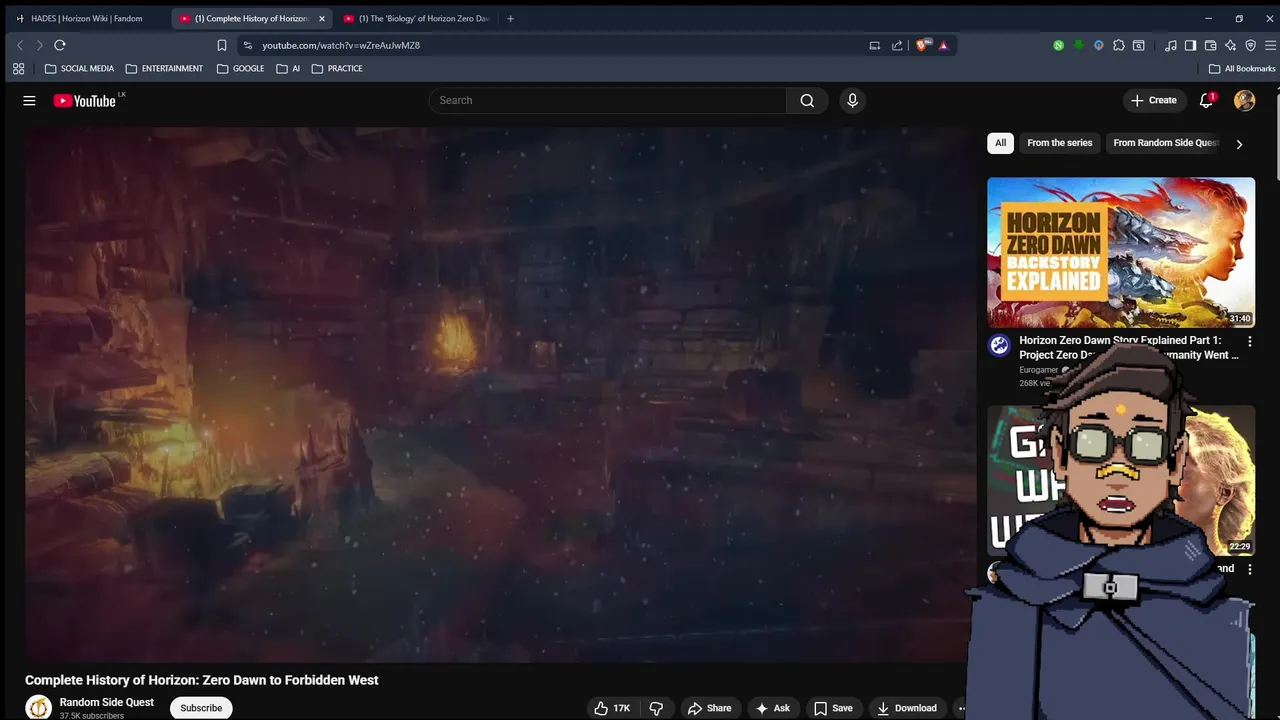Show more filter chips with right arrow
Screen dimensions: 1280x720
tap(1239, 144)
